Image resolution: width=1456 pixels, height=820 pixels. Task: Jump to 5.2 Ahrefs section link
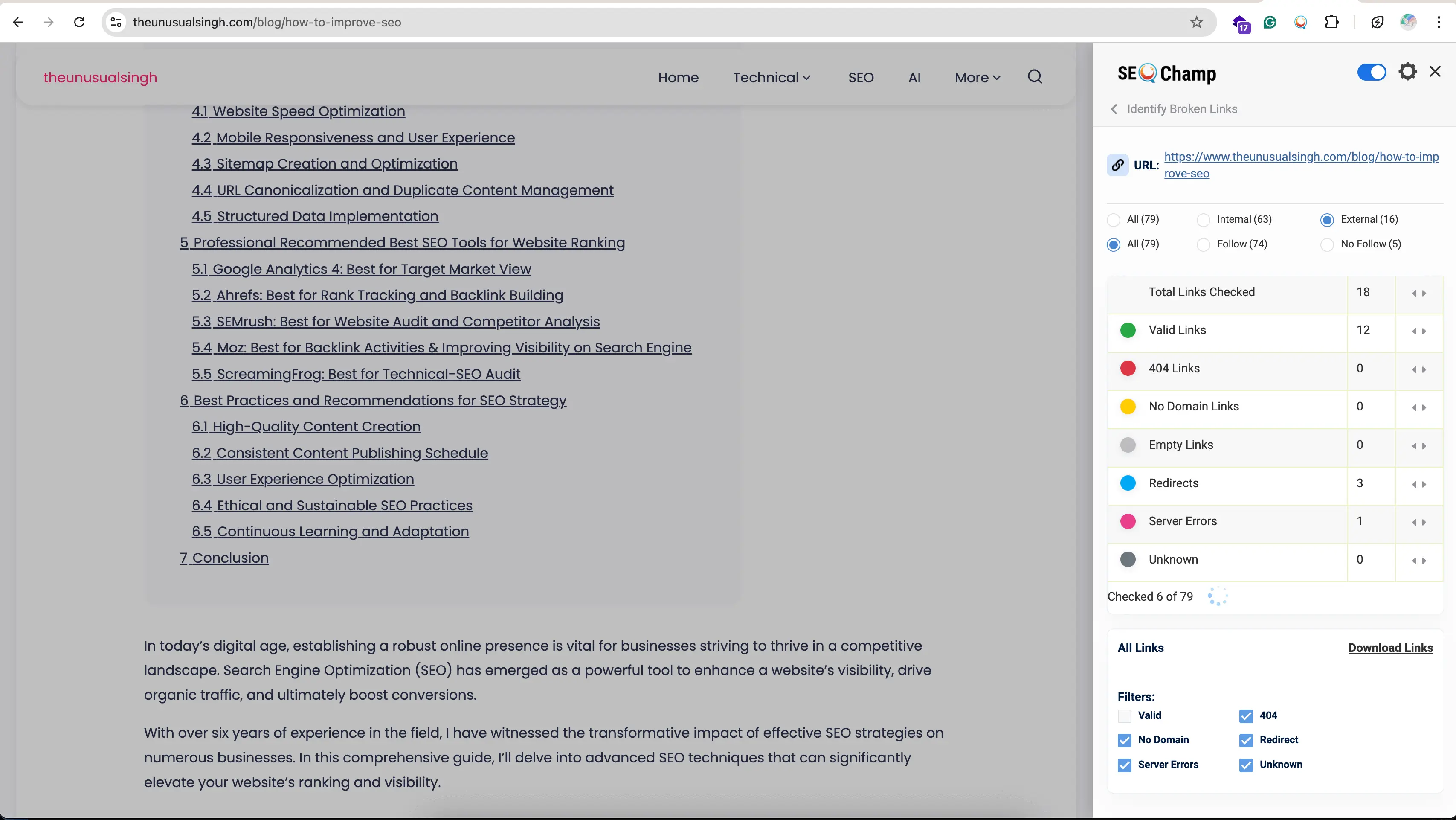point(377,295)
